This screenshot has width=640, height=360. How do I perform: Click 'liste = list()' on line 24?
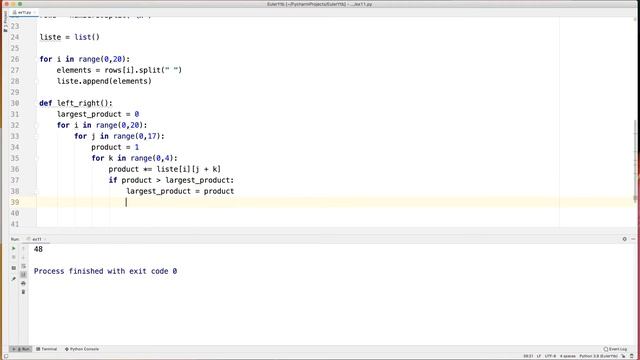(69, 37)
